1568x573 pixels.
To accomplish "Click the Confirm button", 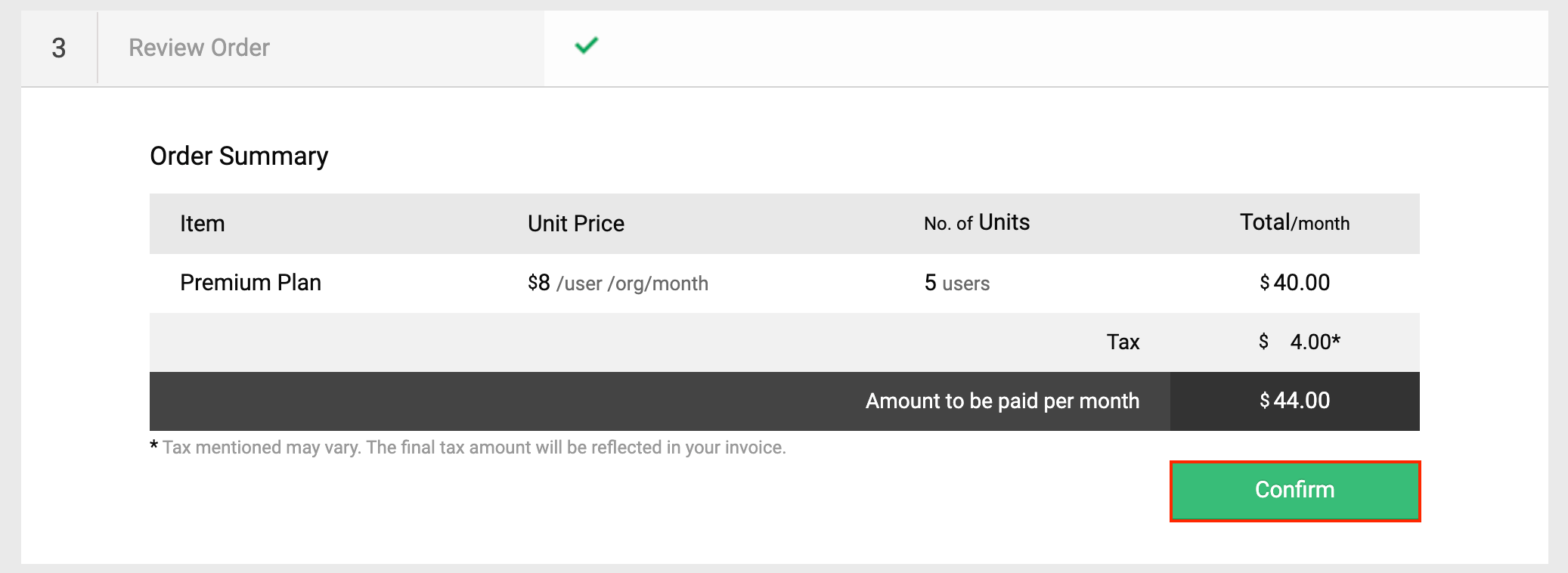I will pos(1294,491).
